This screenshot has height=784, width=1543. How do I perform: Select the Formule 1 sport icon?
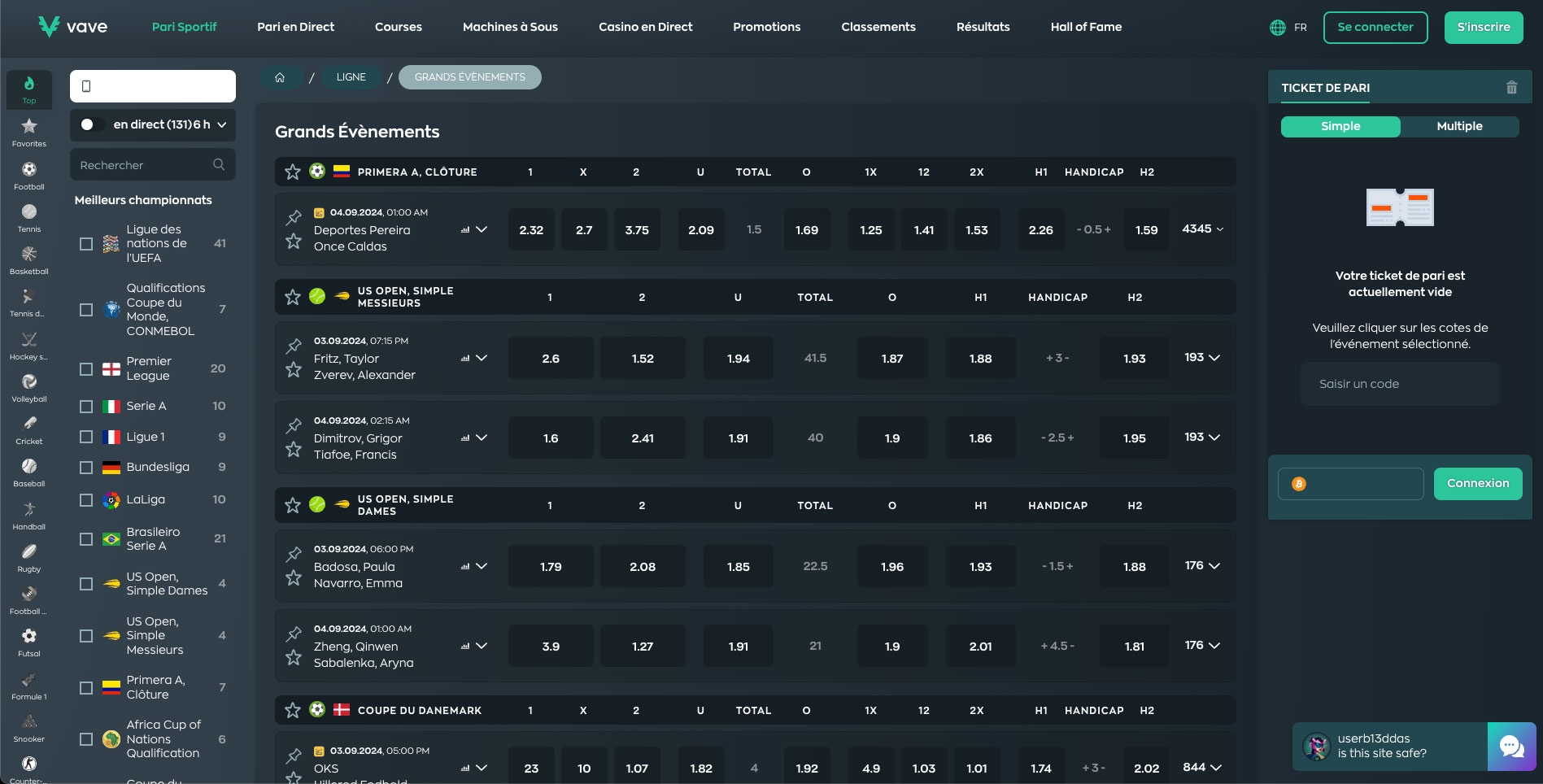click(x=29, y=686)
